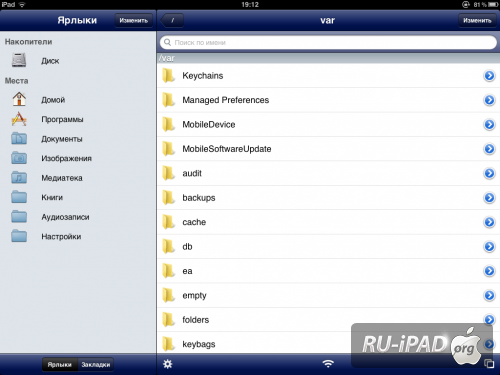Screen dimensions: 500x375
Task: Click the db folder icon
Action: [x=168, y=246]
